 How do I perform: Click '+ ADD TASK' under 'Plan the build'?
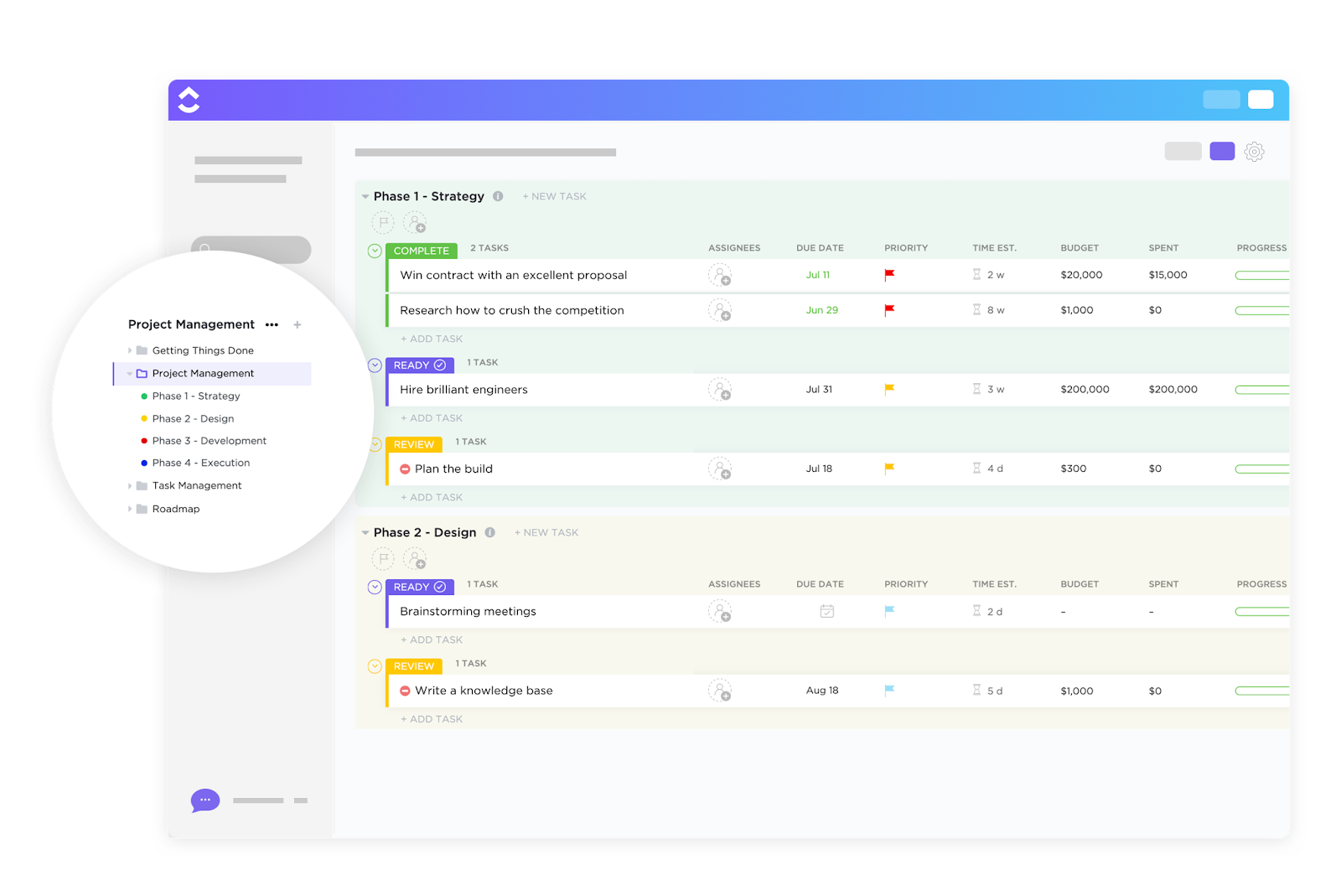point(432,496)
